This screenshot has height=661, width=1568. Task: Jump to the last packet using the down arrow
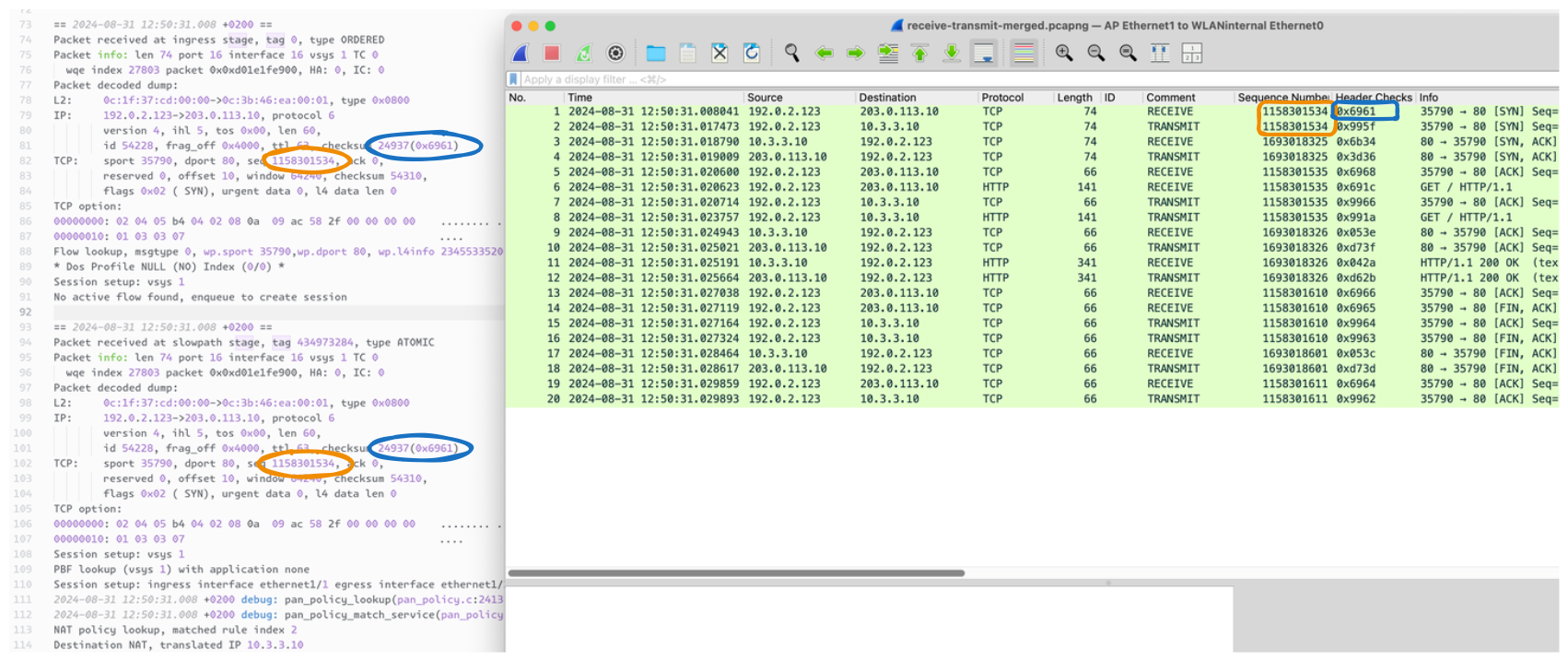(x=952, y=53)
